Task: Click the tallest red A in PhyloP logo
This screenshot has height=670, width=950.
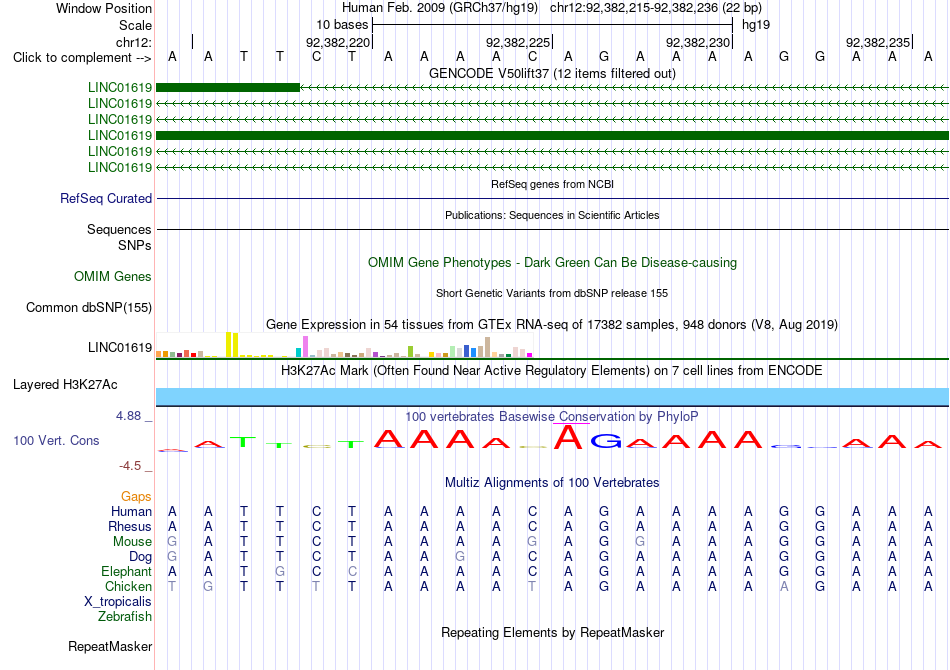Action: click(x=568, y=437)
